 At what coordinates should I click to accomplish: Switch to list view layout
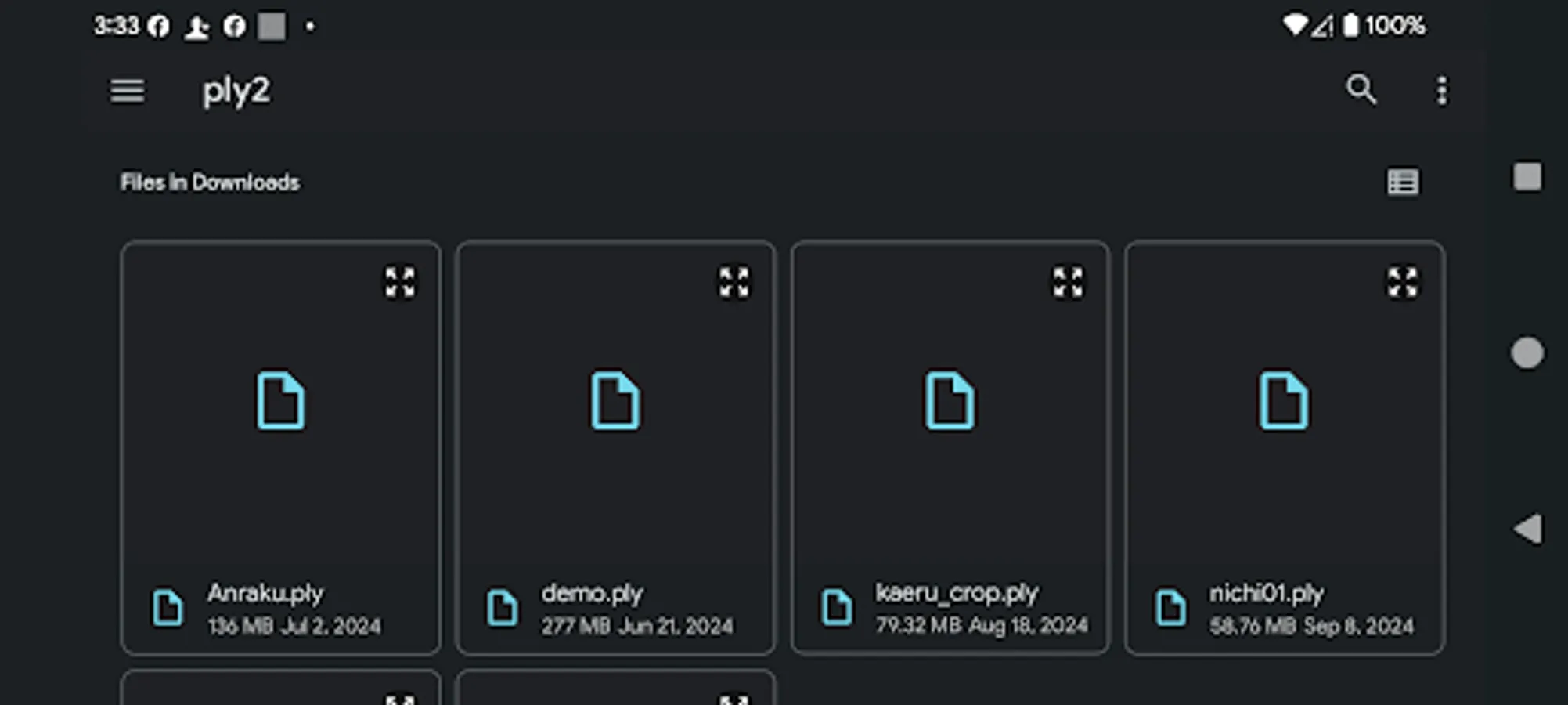point(1403,182)
